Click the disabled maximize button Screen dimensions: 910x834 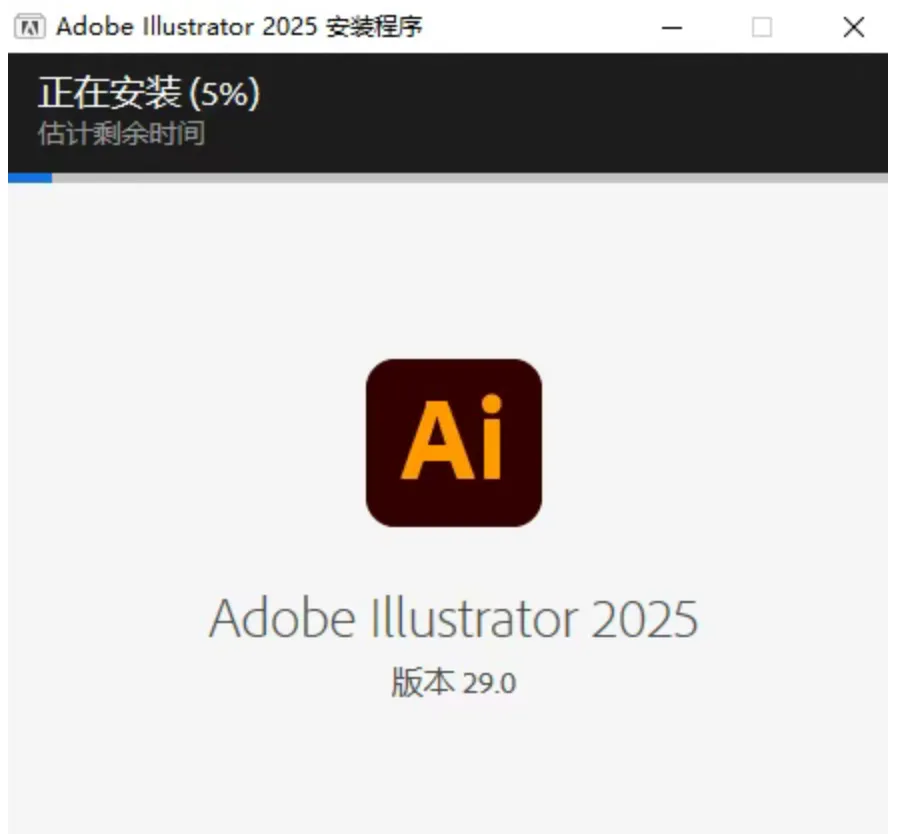(x=761, y=27)
